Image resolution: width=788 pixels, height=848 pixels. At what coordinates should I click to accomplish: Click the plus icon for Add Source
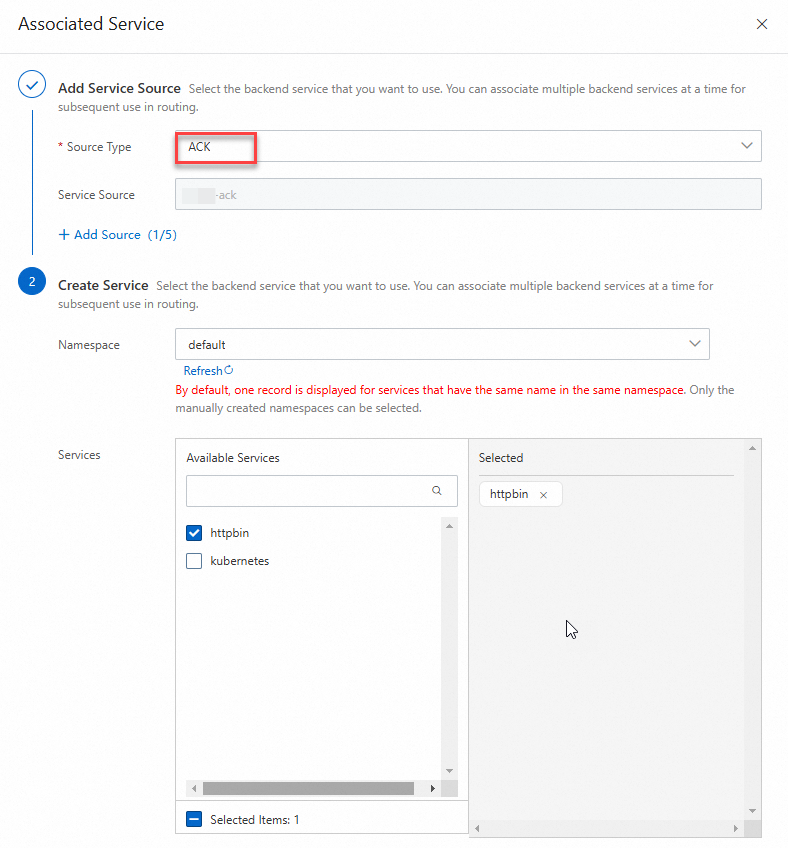64,235
